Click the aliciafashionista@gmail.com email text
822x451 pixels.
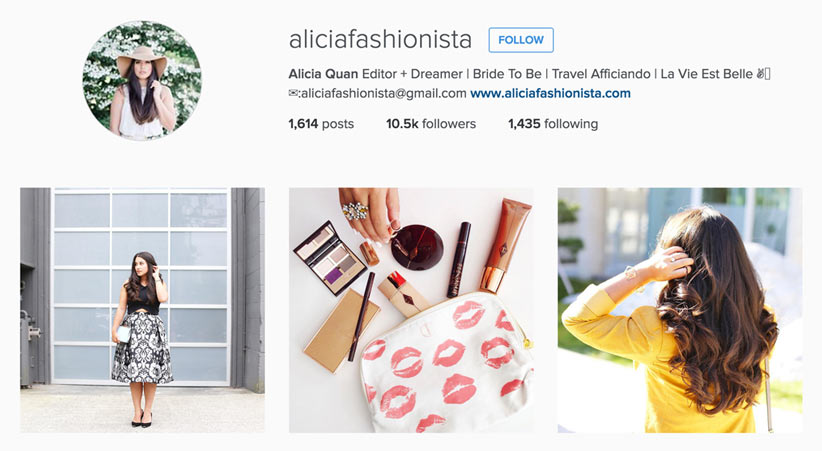[x=384, y=93]
